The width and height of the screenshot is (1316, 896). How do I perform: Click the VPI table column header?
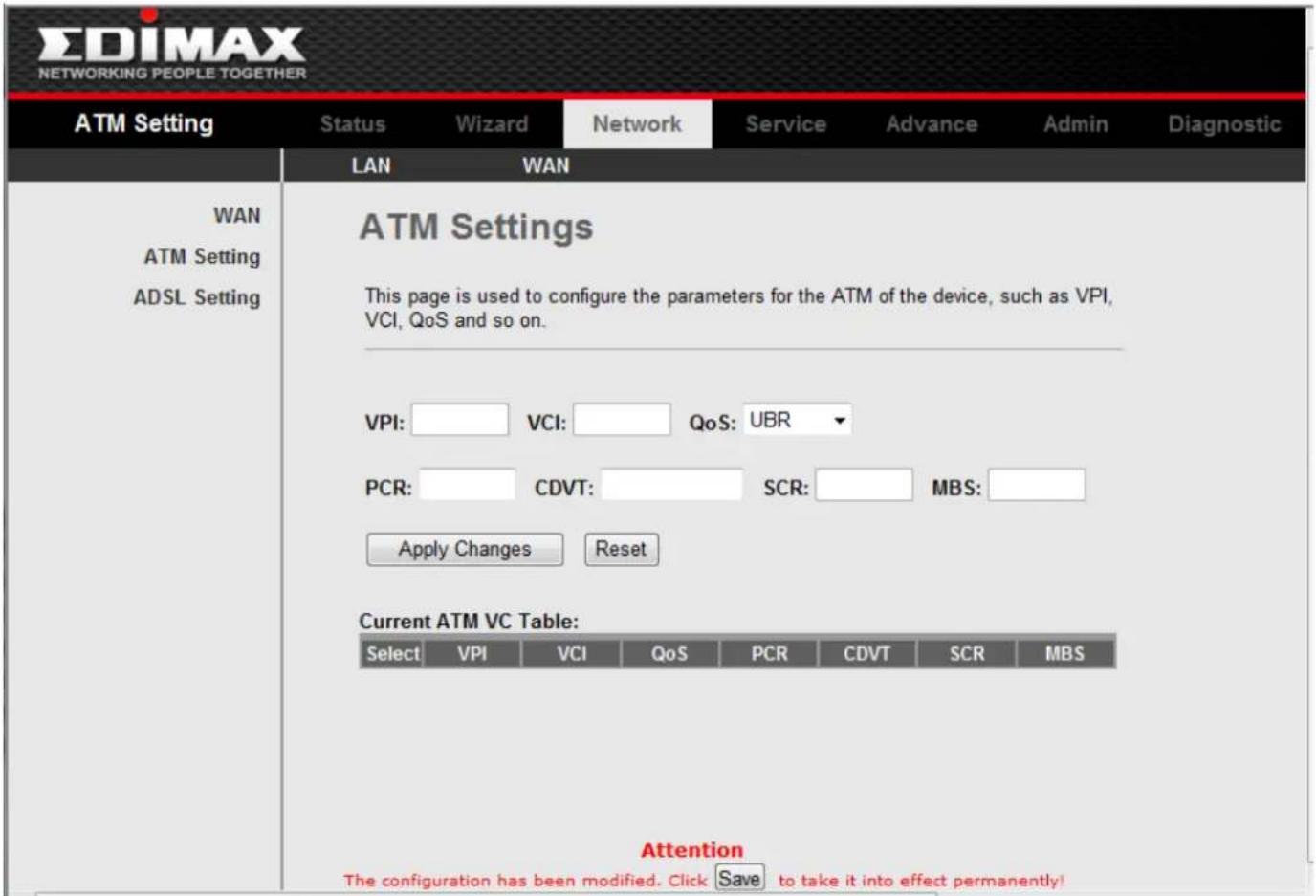pyautogui.click(x=472, y=654)
